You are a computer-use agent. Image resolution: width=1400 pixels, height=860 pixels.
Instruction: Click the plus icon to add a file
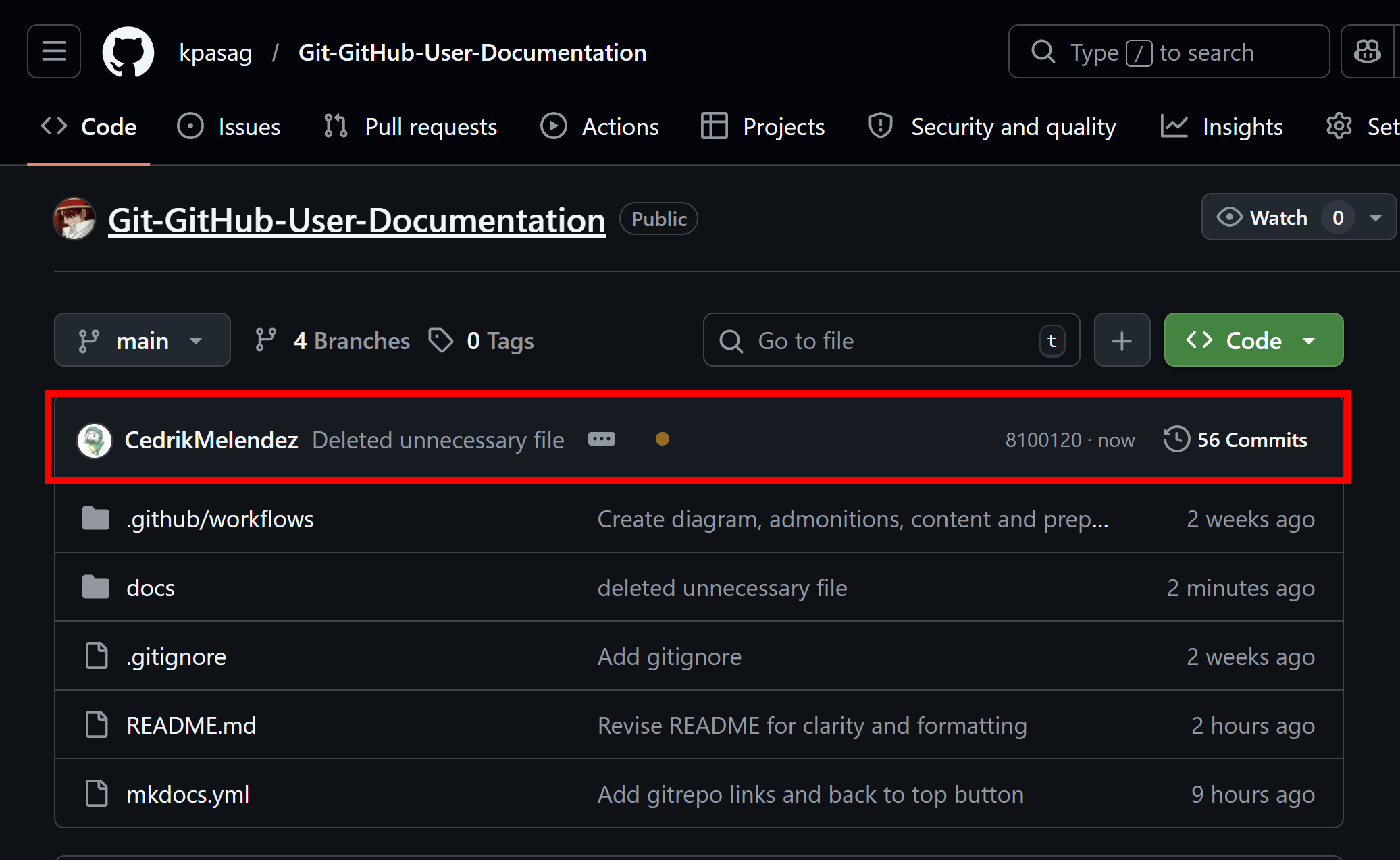[1122, 340]
